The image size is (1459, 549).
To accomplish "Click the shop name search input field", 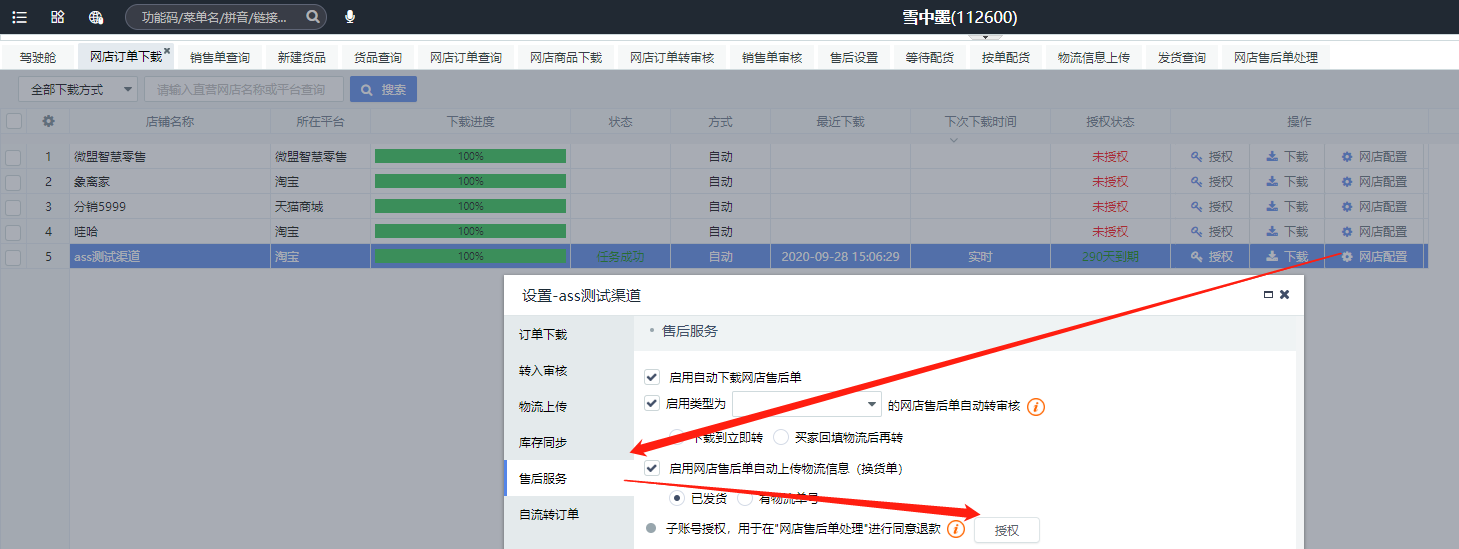I will [244, 89].
